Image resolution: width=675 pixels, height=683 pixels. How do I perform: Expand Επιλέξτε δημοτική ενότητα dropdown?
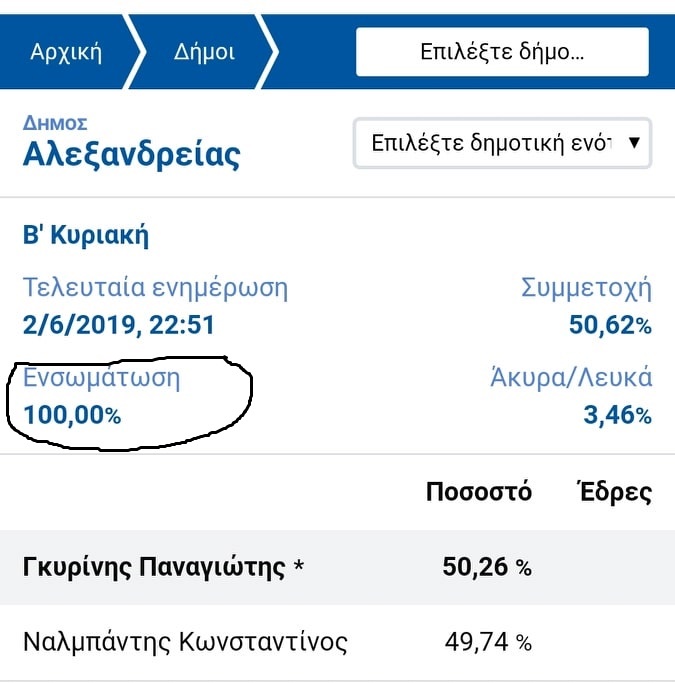pyautogui.click(x=502, y=143)
